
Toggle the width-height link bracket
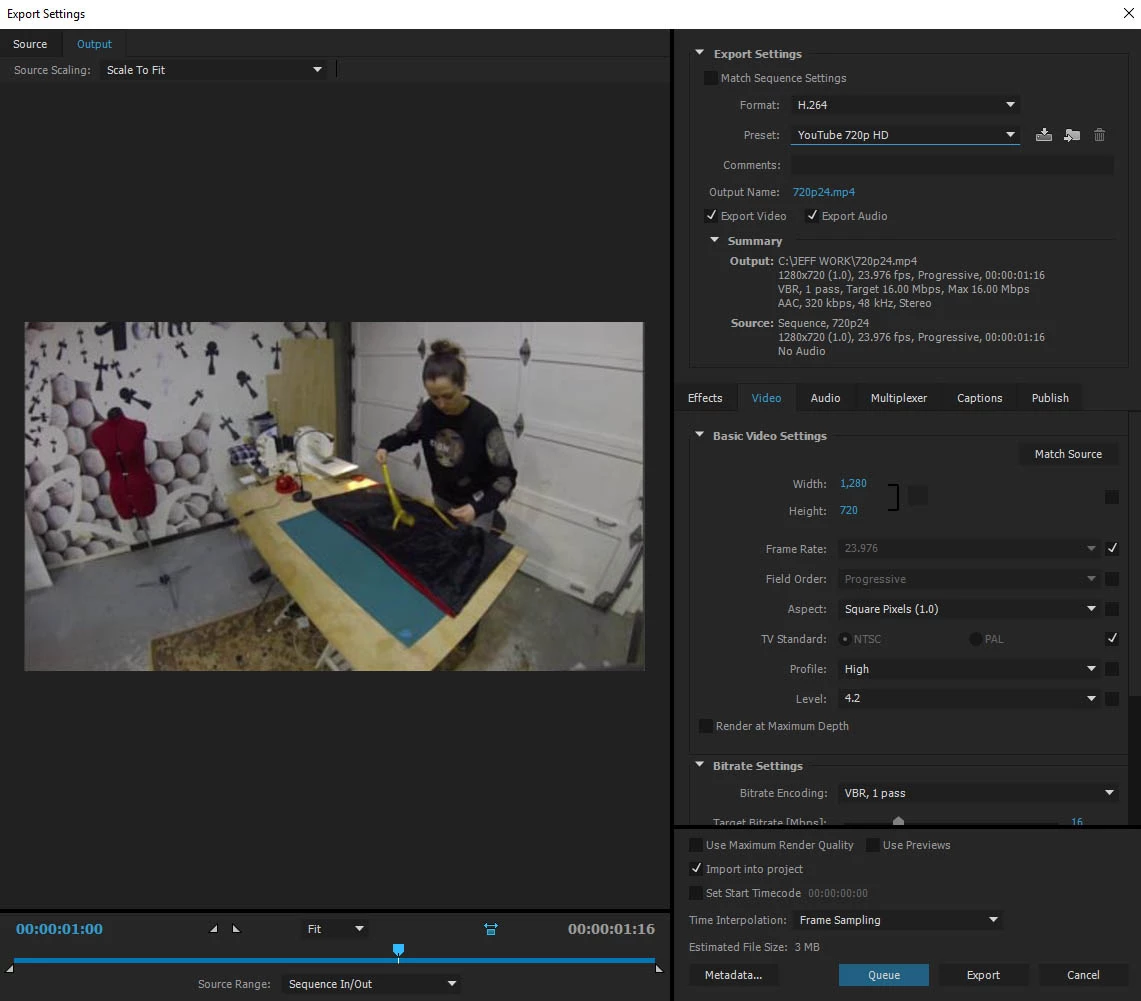894,497
